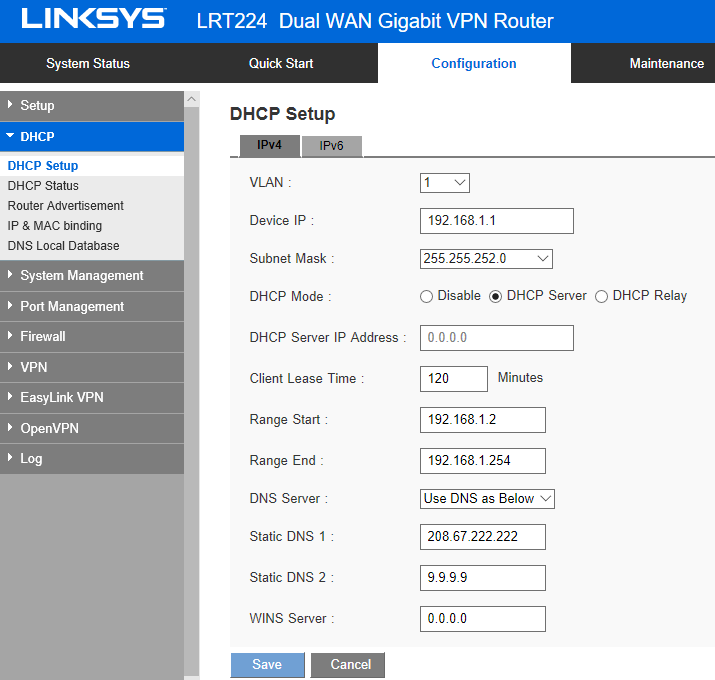This screenshot has width=715, height=680.
Task: Click the Static DNS 2 field
Action: [482, 578]
